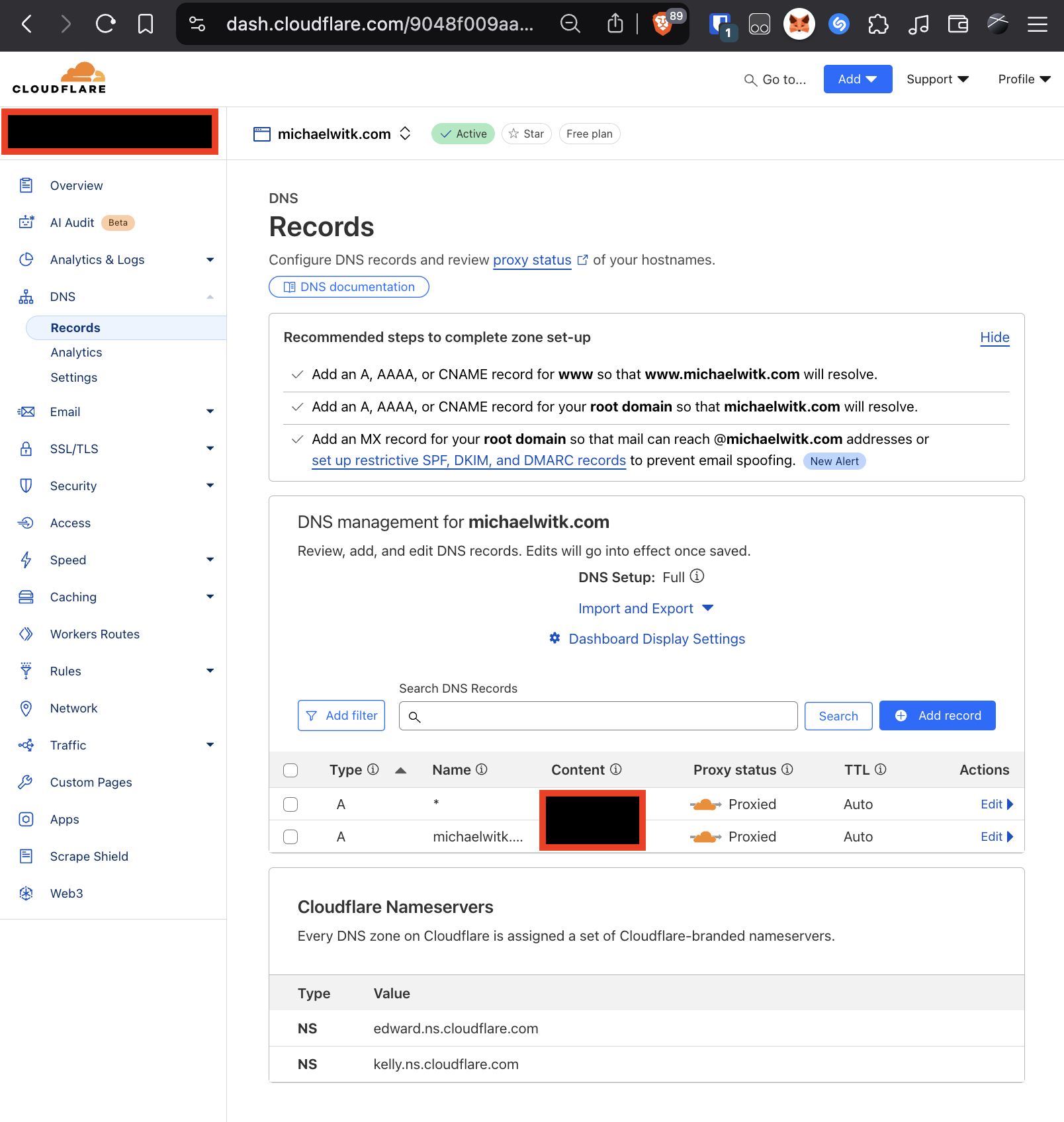Sort table by the Type column arrow
Viewport: 1064px width, 1122px height.
click(x=400, y=770)
